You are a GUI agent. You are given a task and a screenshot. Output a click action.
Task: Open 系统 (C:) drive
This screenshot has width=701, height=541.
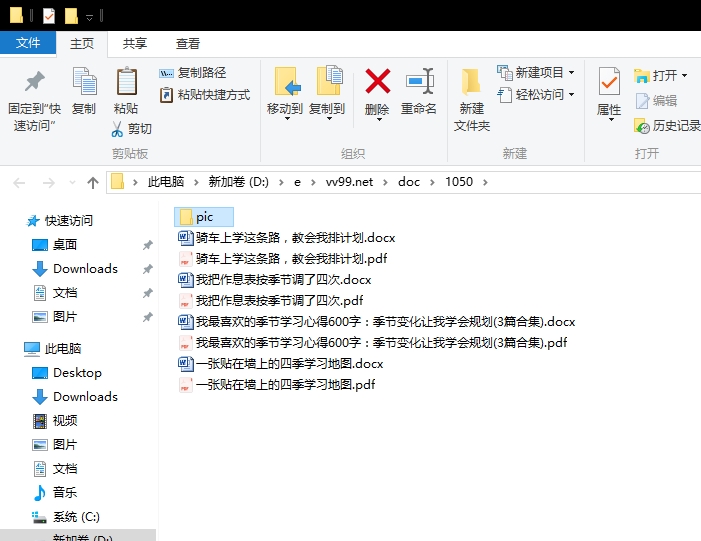point(66,517)
